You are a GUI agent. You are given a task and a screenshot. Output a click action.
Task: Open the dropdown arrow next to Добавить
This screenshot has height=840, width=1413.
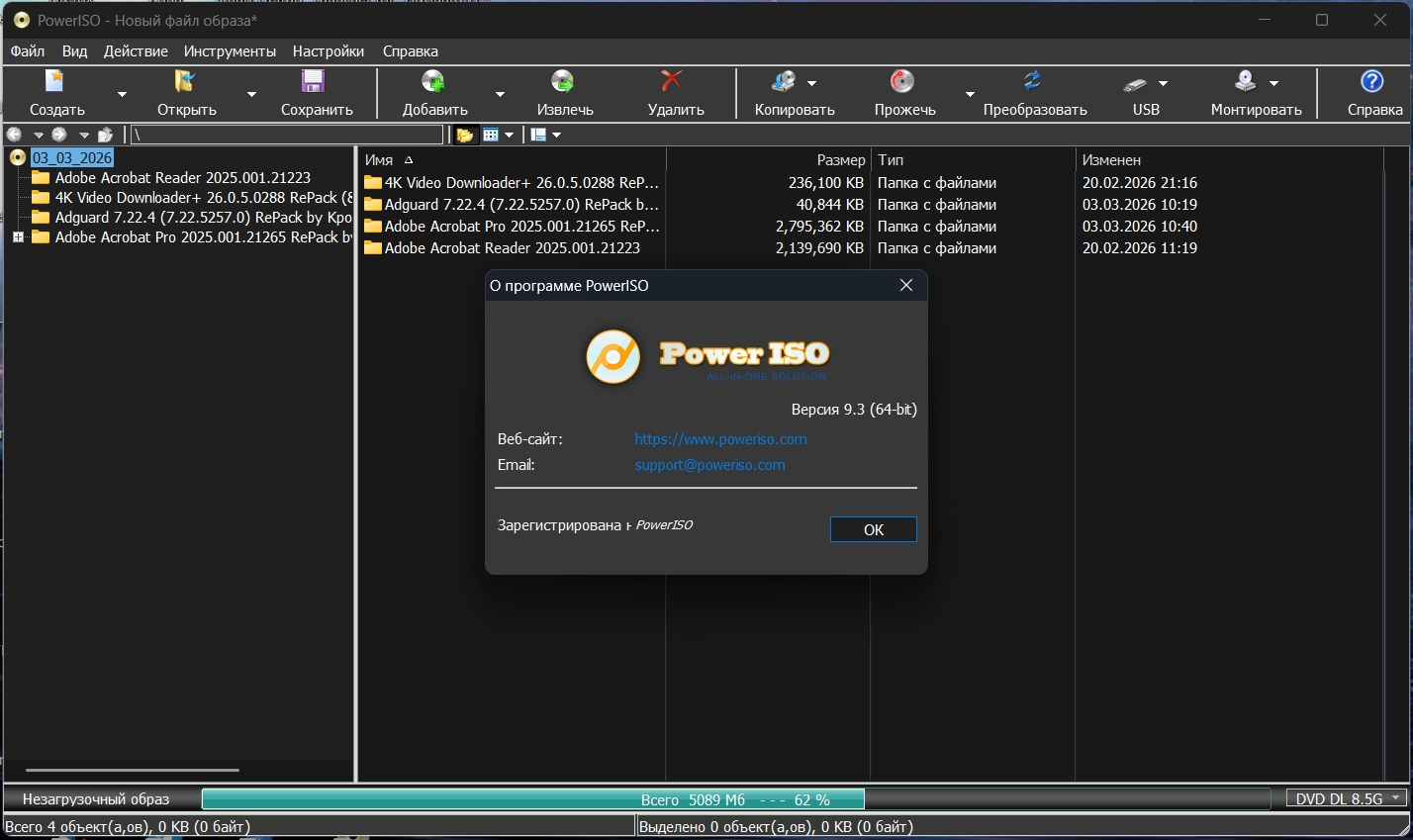(x=500, y=95)
